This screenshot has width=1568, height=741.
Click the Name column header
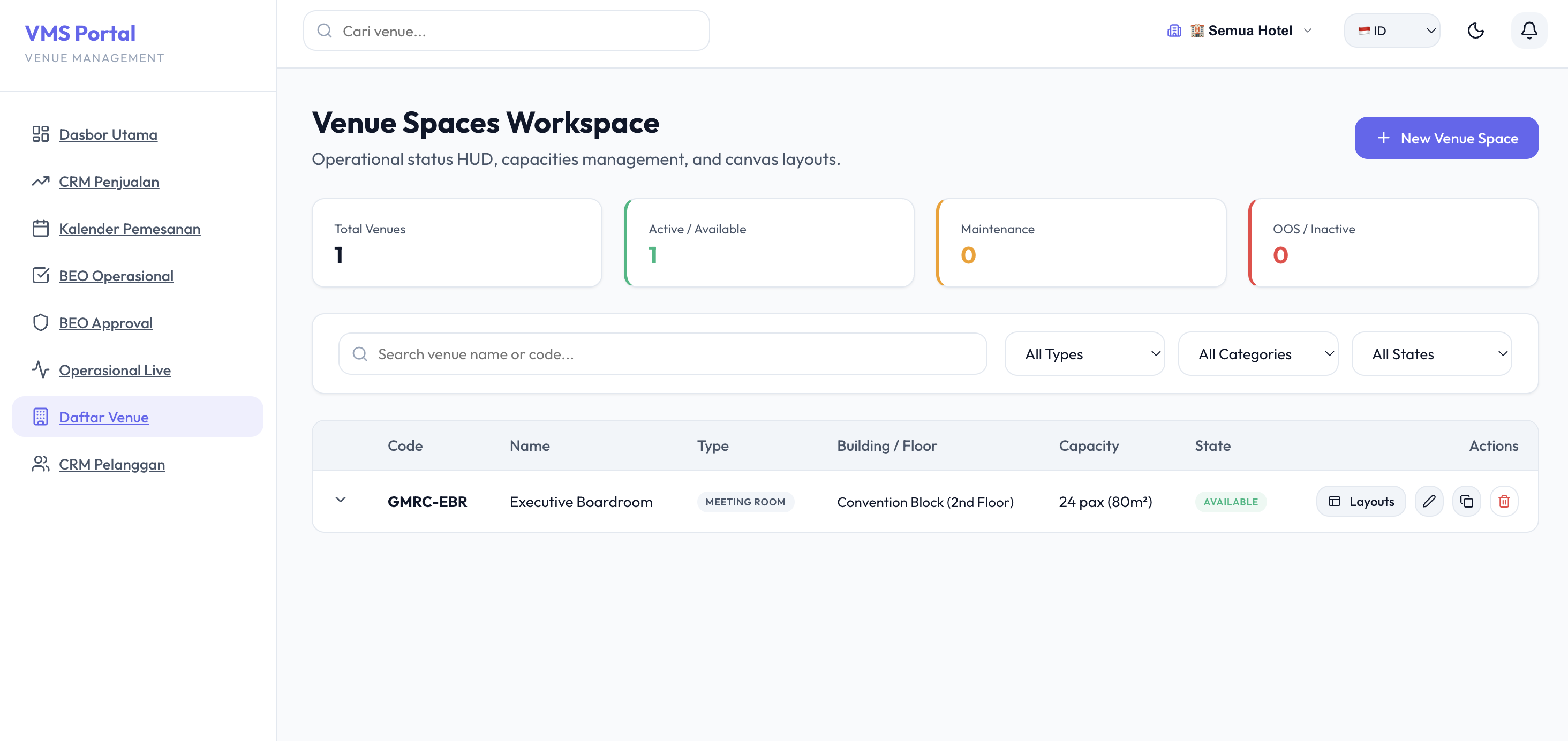coord(530,446)
